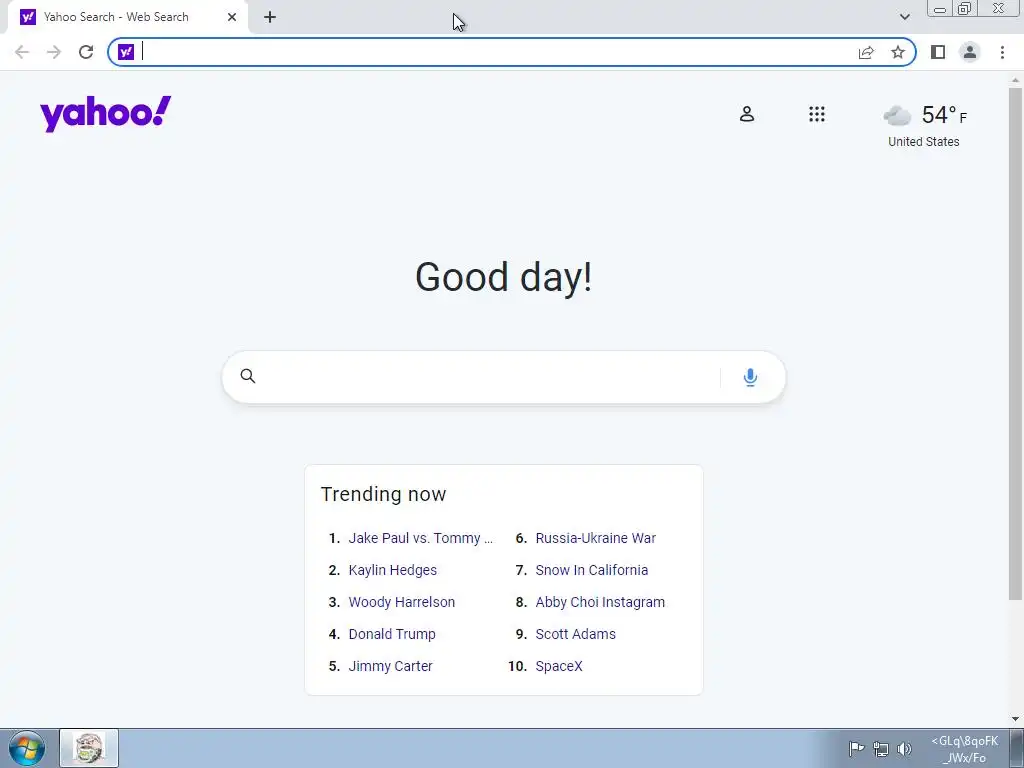Bookmark this tab with the star icon
1024x768 pixels.
tap(898, 52)
